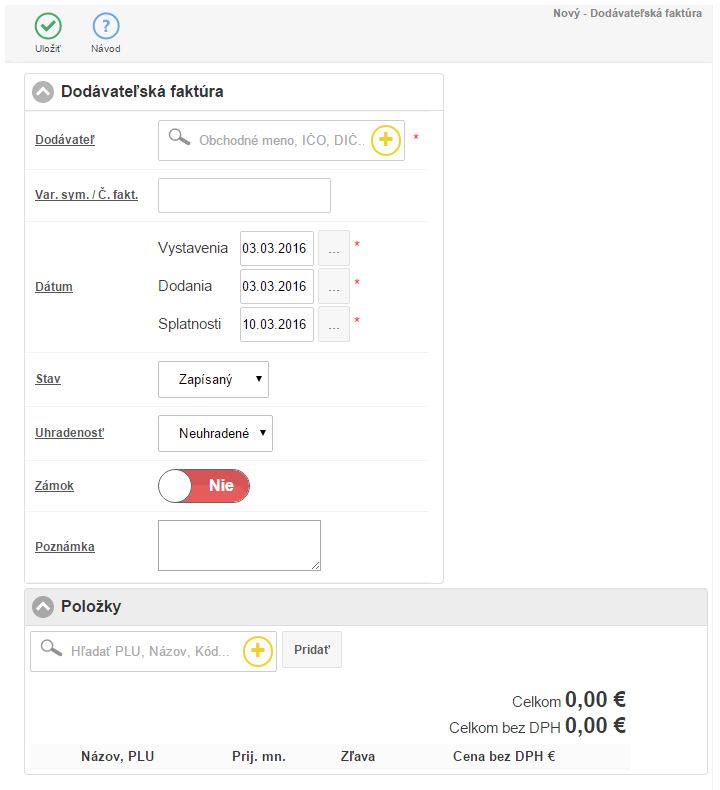Viewport: 720px width, 790px height.
Task: Open the Stav dropdown showing Zapísaný
Action: [213, 379]
